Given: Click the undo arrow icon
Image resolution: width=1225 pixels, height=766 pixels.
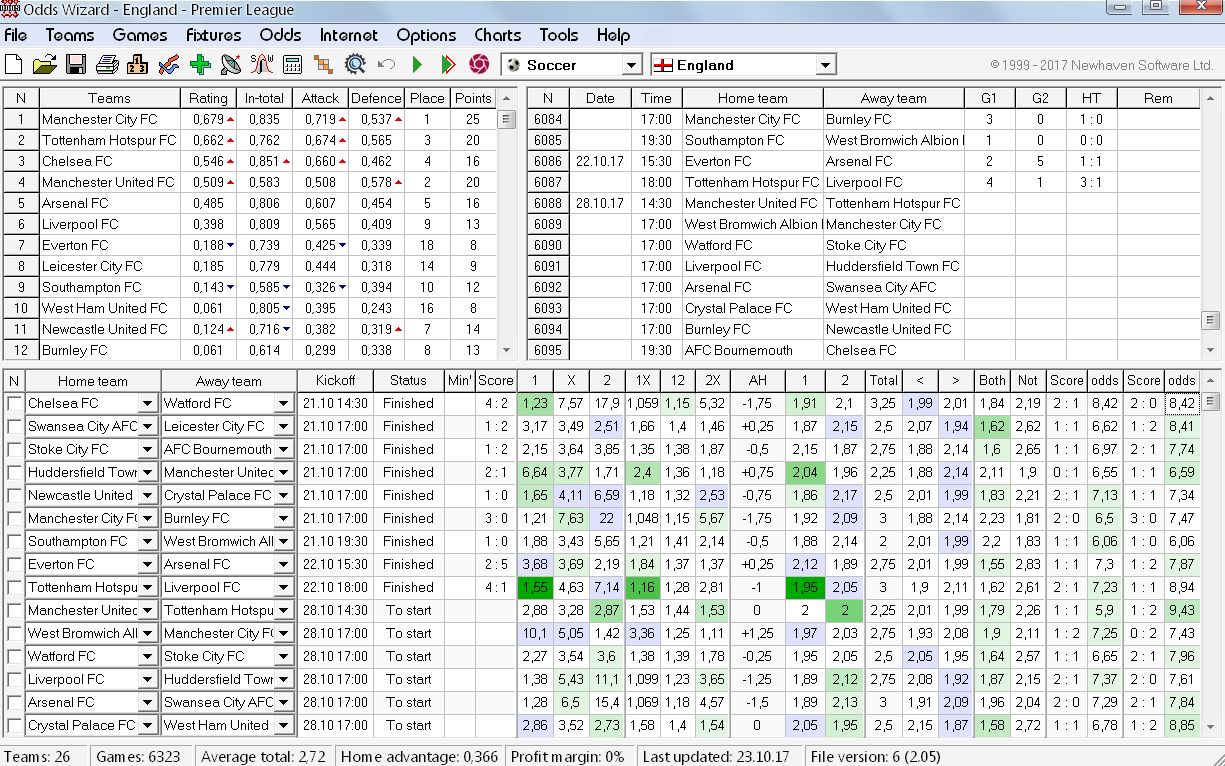Looking at the screenshot, I should pyautogui.click(x=386, y=65).
